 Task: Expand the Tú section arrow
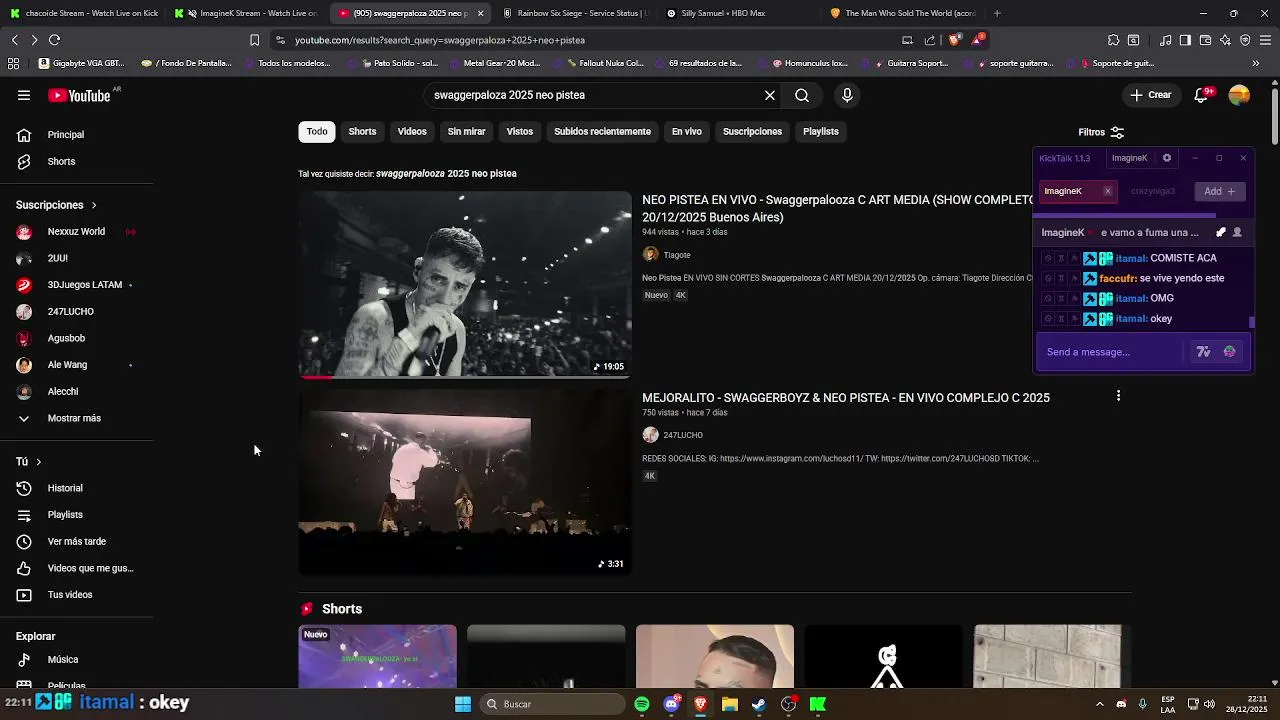(x=38, y=462)
